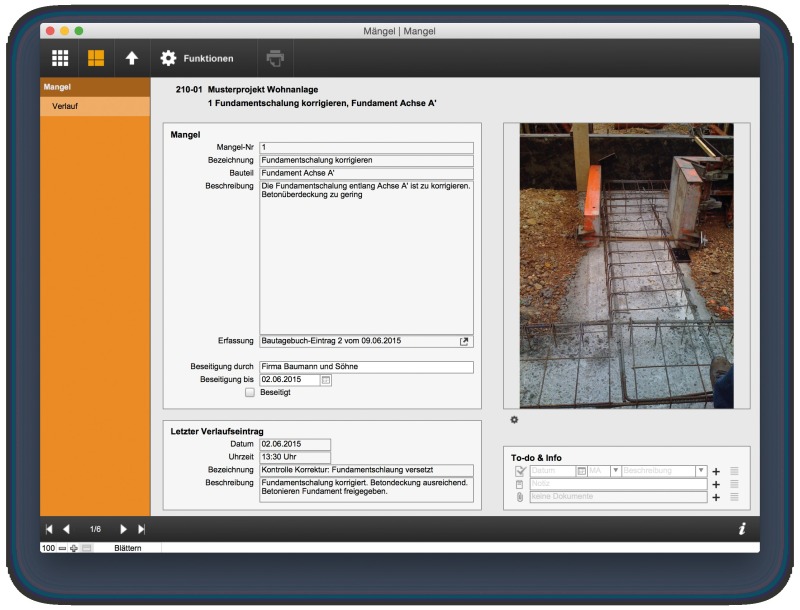Click the zoom level value 100

(48, 548)
